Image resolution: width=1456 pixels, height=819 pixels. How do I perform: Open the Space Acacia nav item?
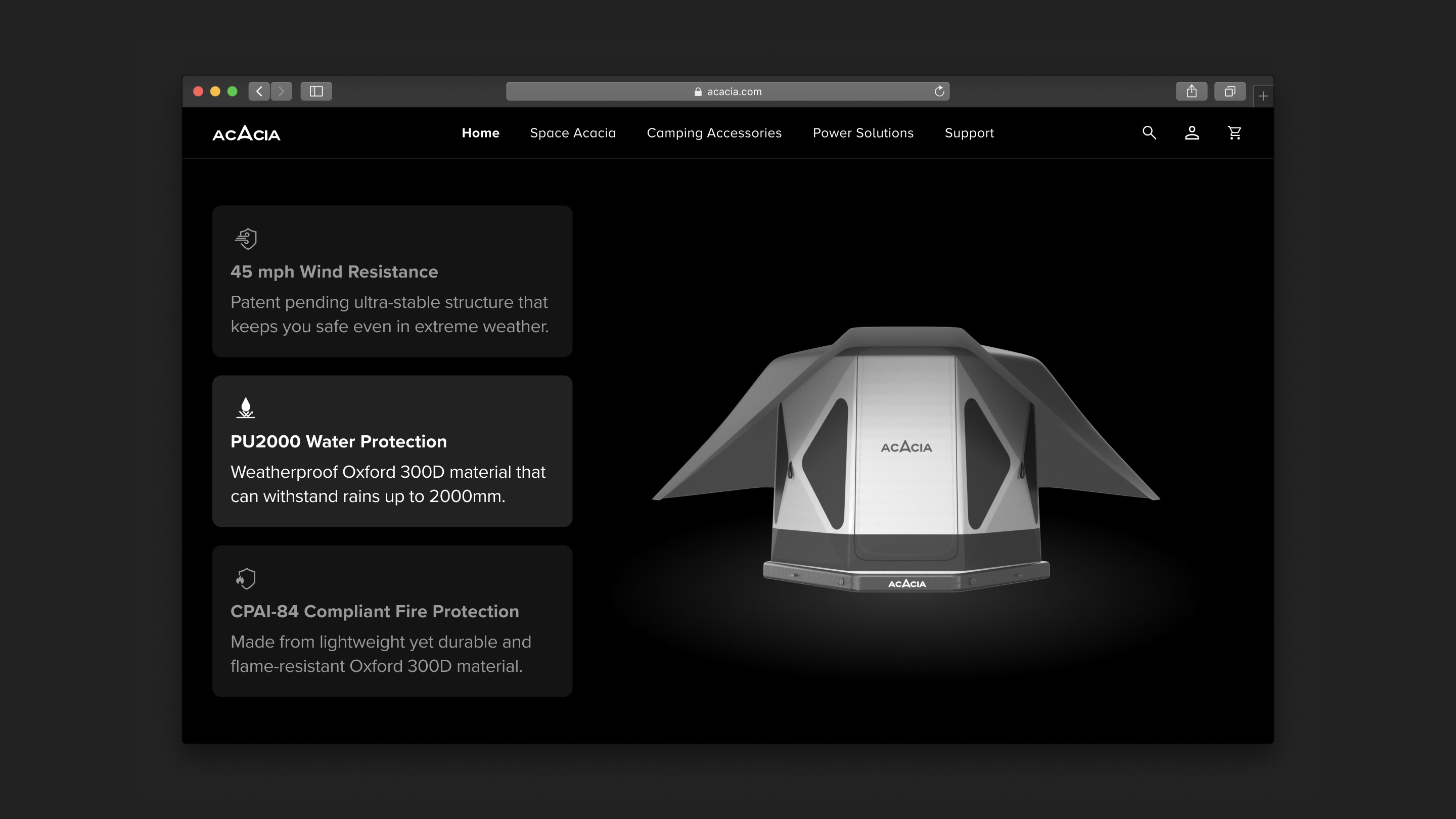573,133
